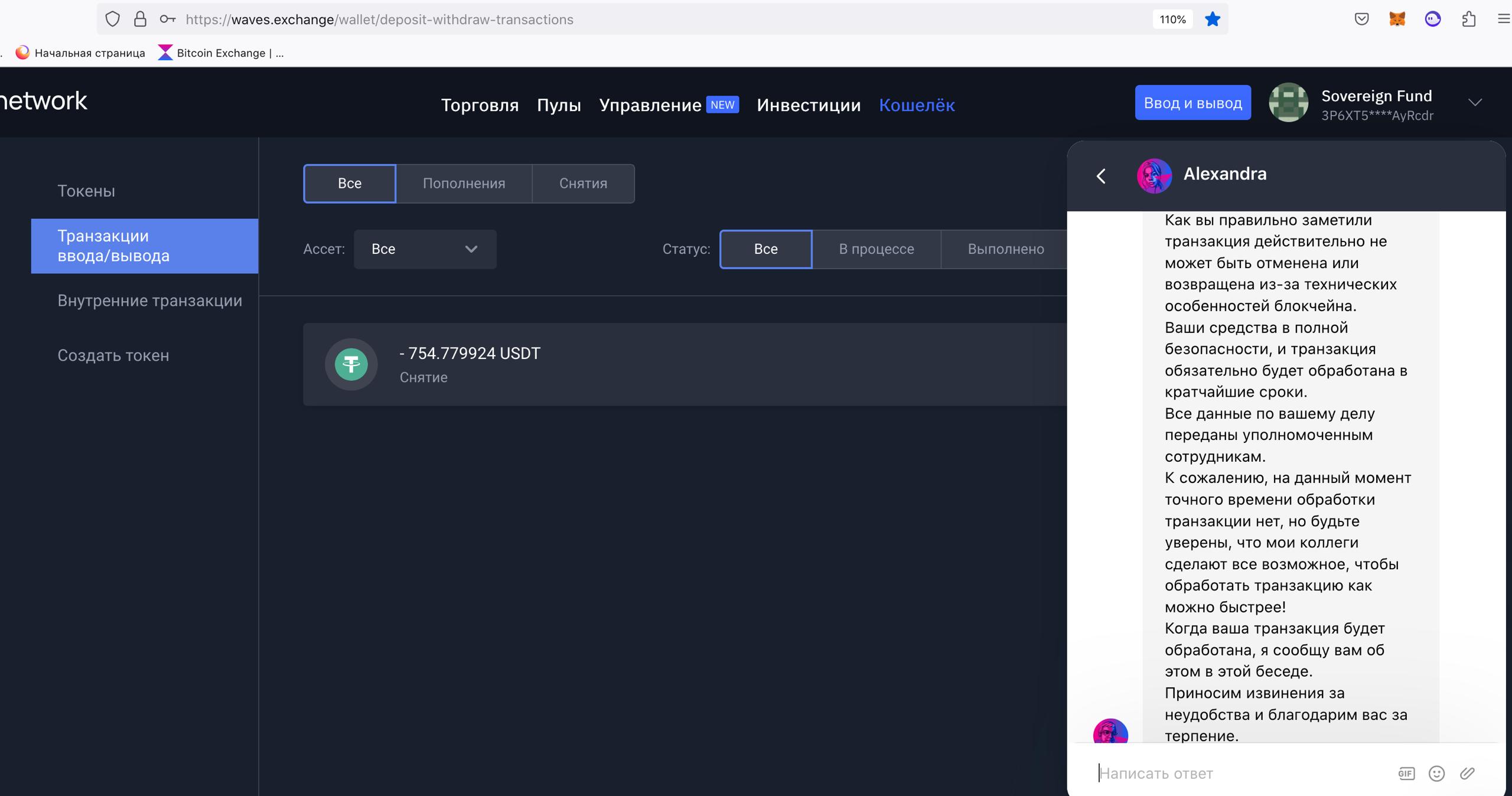Click the Написать ответ input field
This screenshot has width=1512, height=796.
click(x=1240, y=773)
